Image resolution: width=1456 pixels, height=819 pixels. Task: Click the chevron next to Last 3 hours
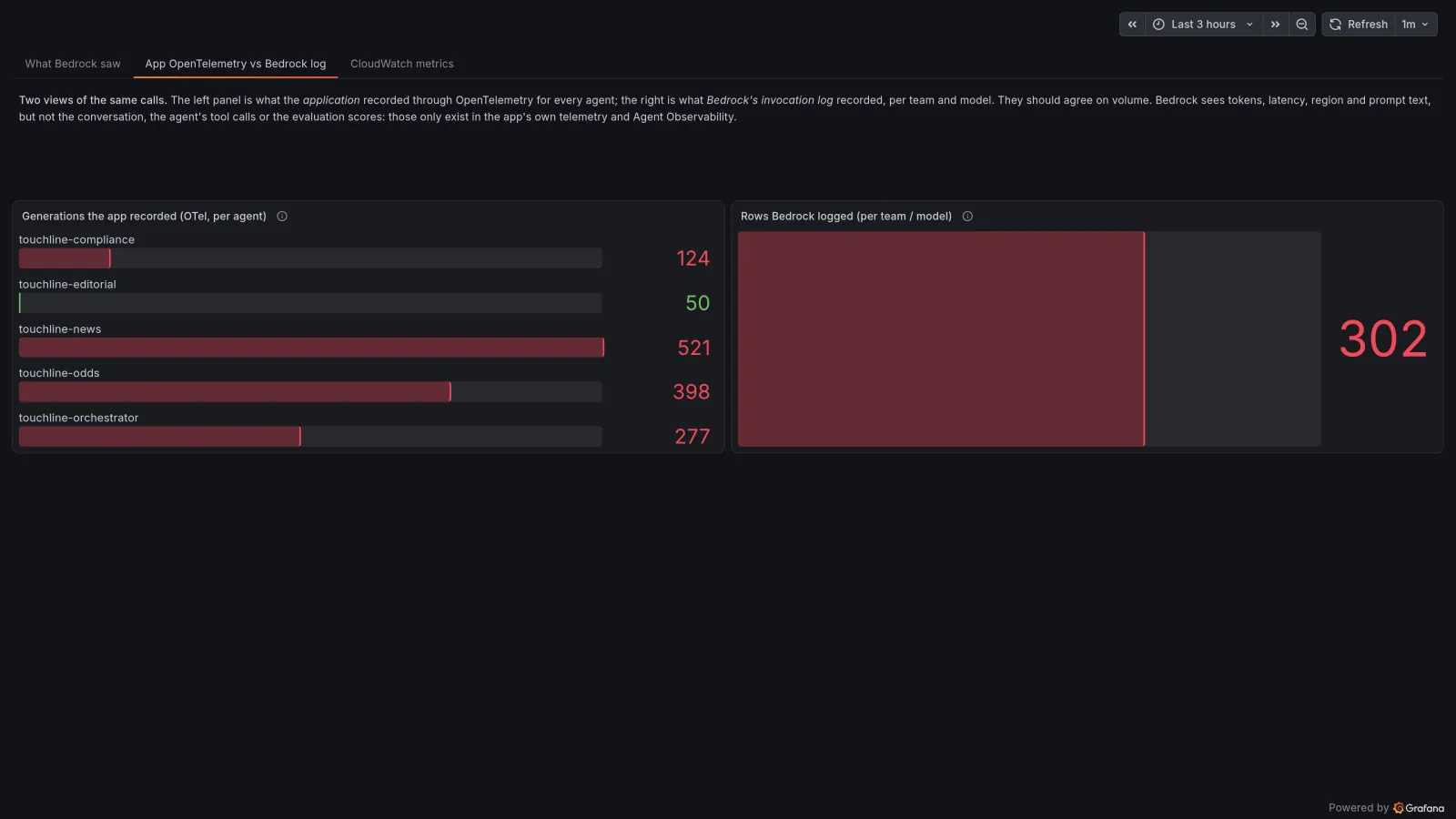pyautogui.click(x=1249, y=25)
